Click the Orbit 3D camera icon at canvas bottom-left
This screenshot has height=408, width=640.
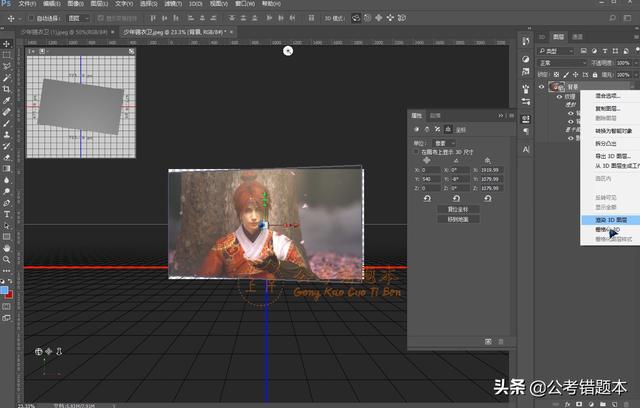coord(39,351)
